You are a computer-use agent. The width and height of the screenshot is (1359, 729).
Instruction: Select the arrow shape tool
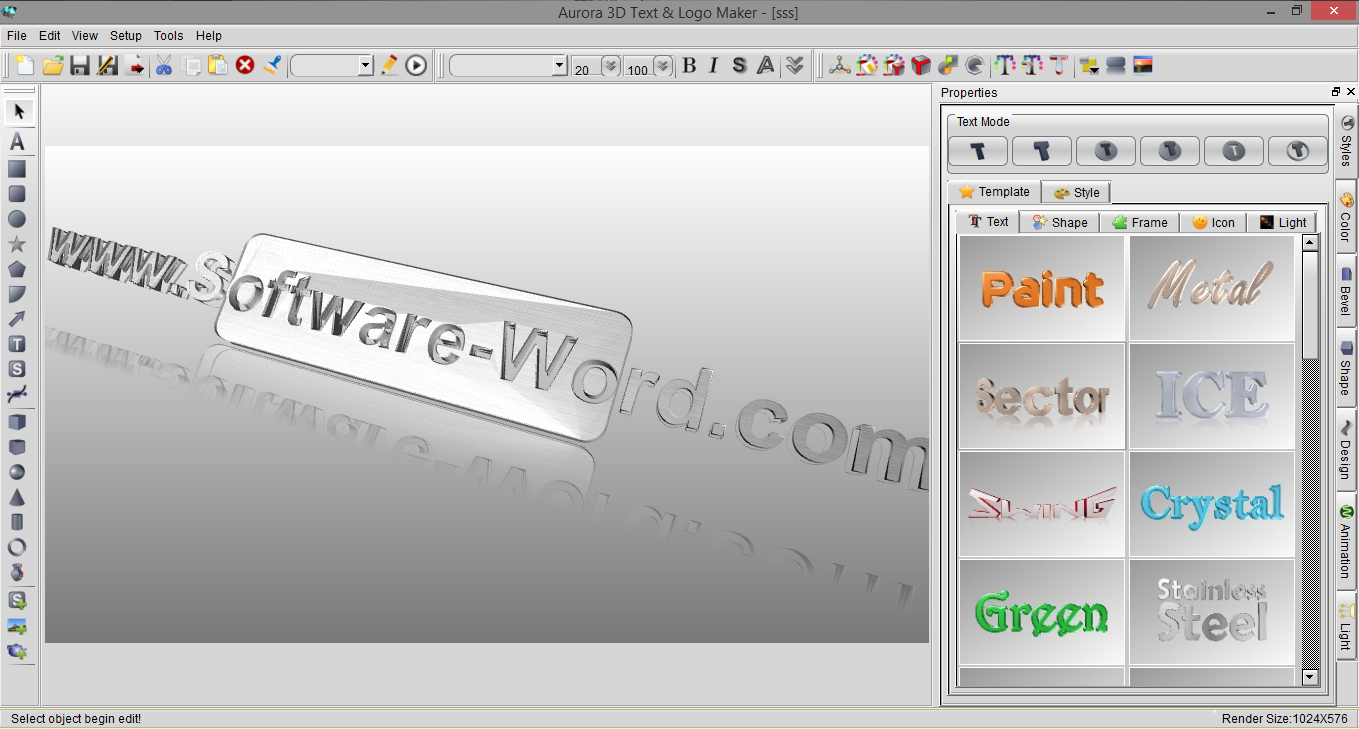click(x=17, y=319)
